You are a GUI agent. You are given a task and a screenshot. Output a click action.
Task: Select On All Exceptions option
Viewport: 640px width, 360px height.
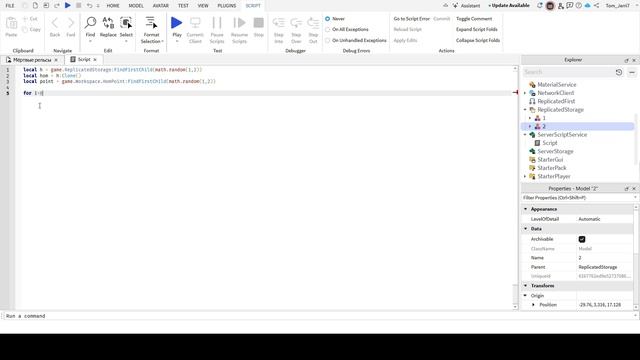(x=327, y=29)
